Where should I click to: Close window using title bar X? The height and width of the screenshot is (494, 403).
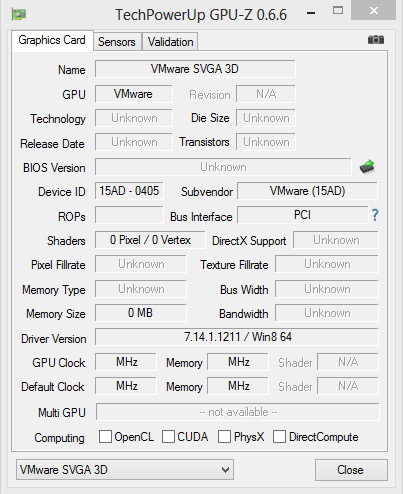374,11
